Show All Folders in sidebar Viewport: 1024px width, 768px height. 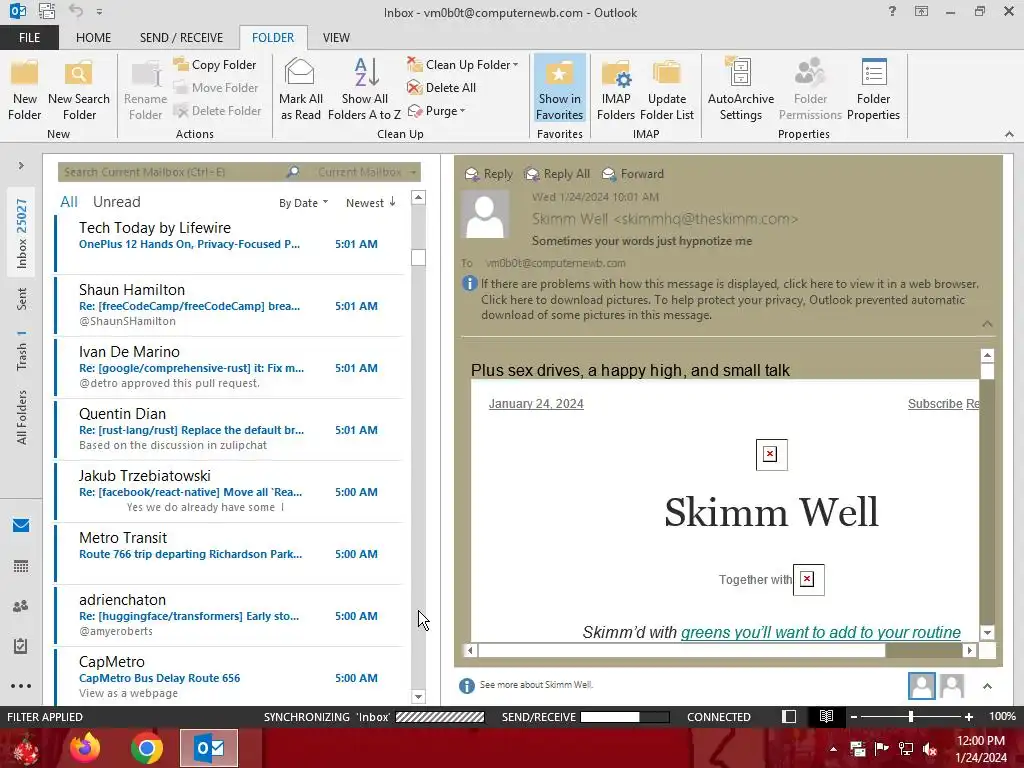22,417
